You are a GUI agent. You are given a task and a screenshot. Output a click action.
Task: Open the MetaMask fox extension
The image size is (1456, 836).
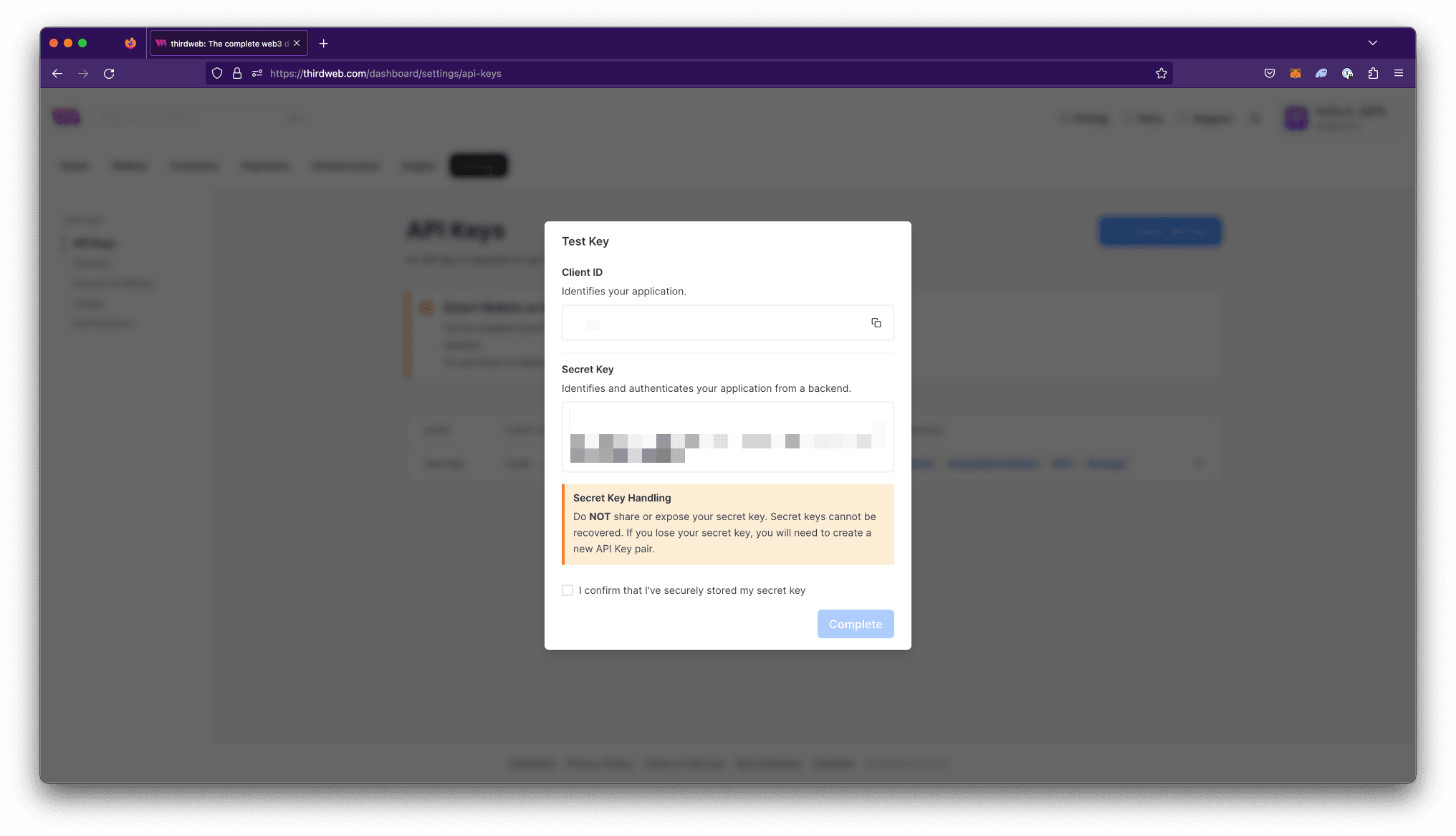point(1295,74)
